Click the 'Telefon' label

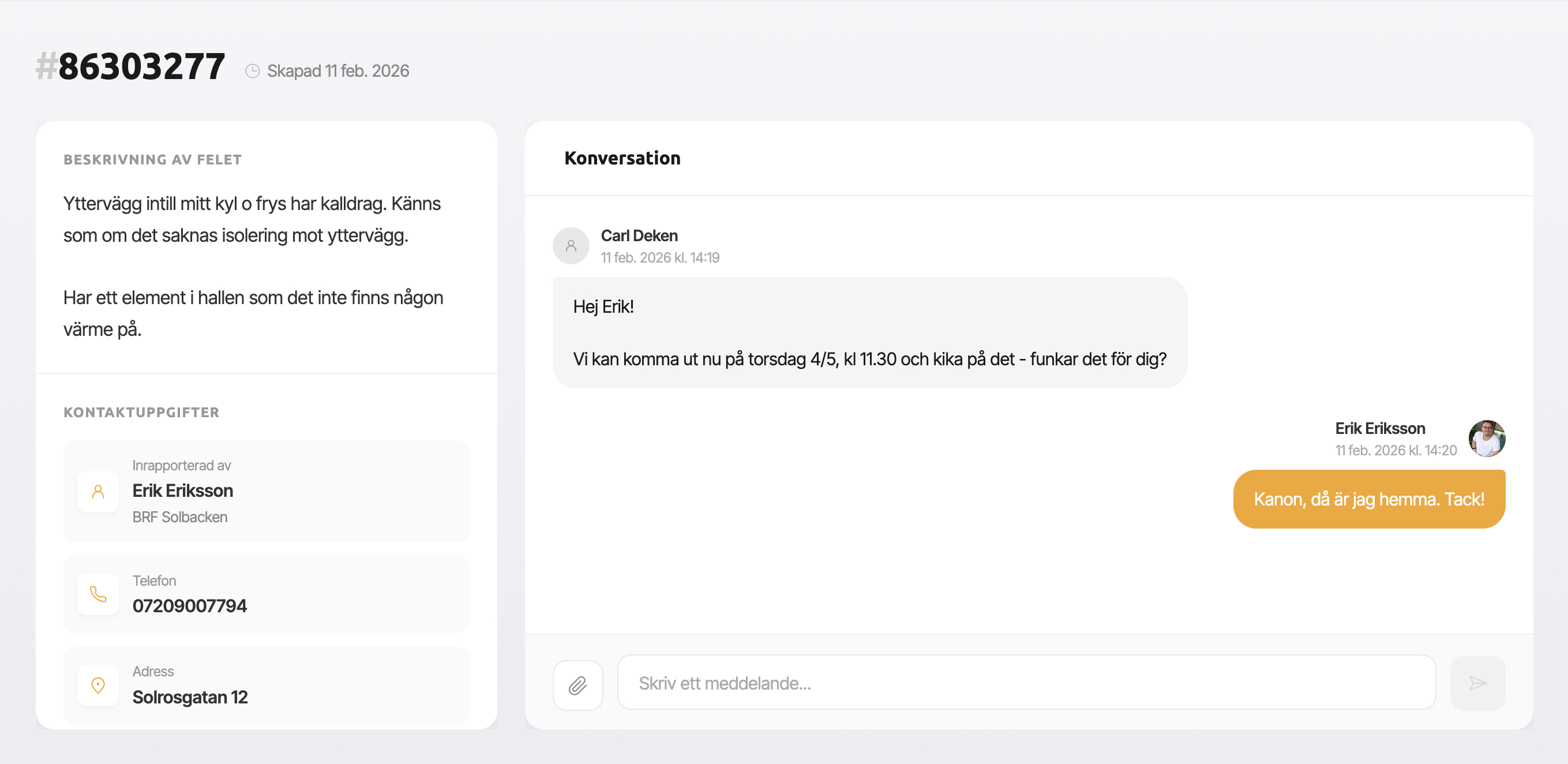[x=154, y=581]
